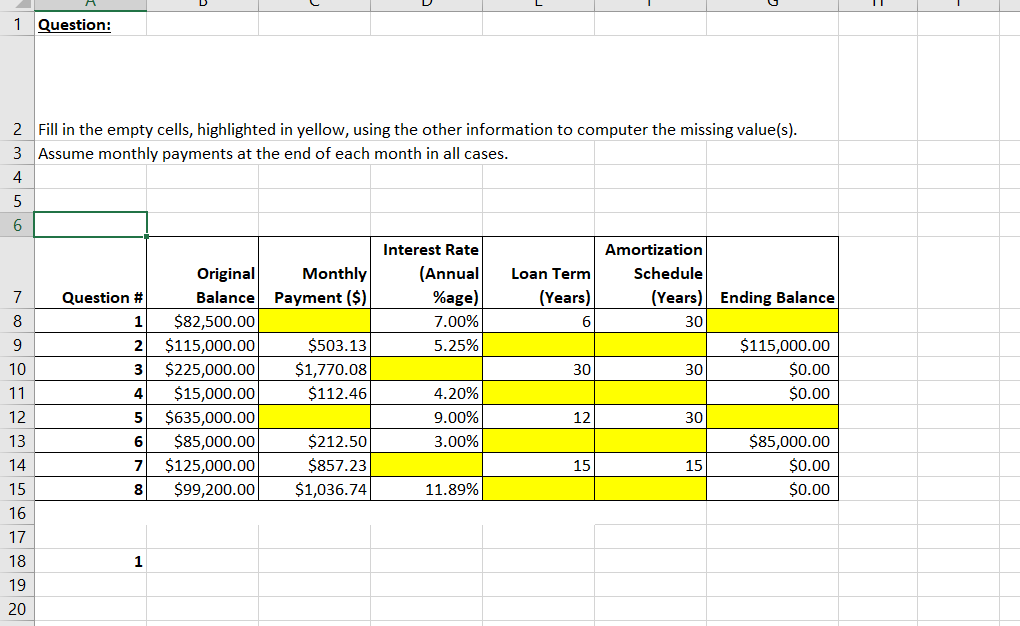Click the $225,000.00 balance cell
Image resolution: width=1020 pixels, height=626 pixels.
pos(202,370)
